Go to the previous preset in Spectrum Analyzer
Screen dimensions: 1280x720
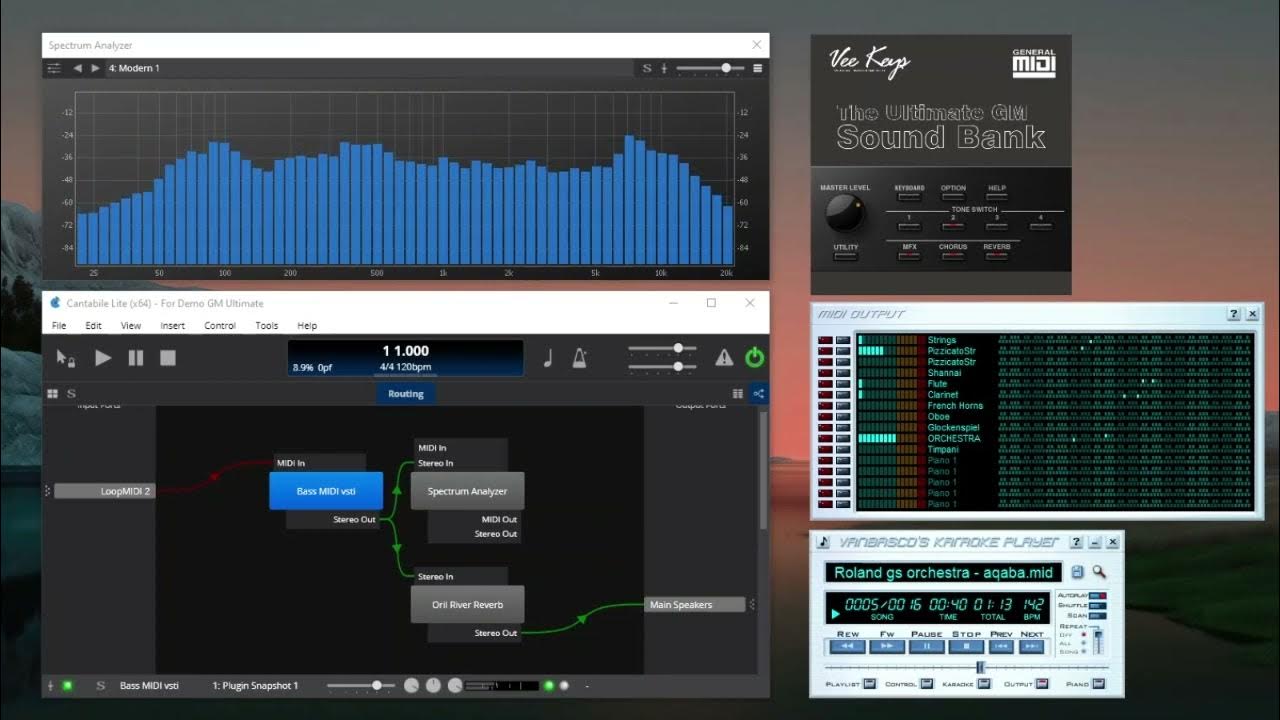(78, 68)
